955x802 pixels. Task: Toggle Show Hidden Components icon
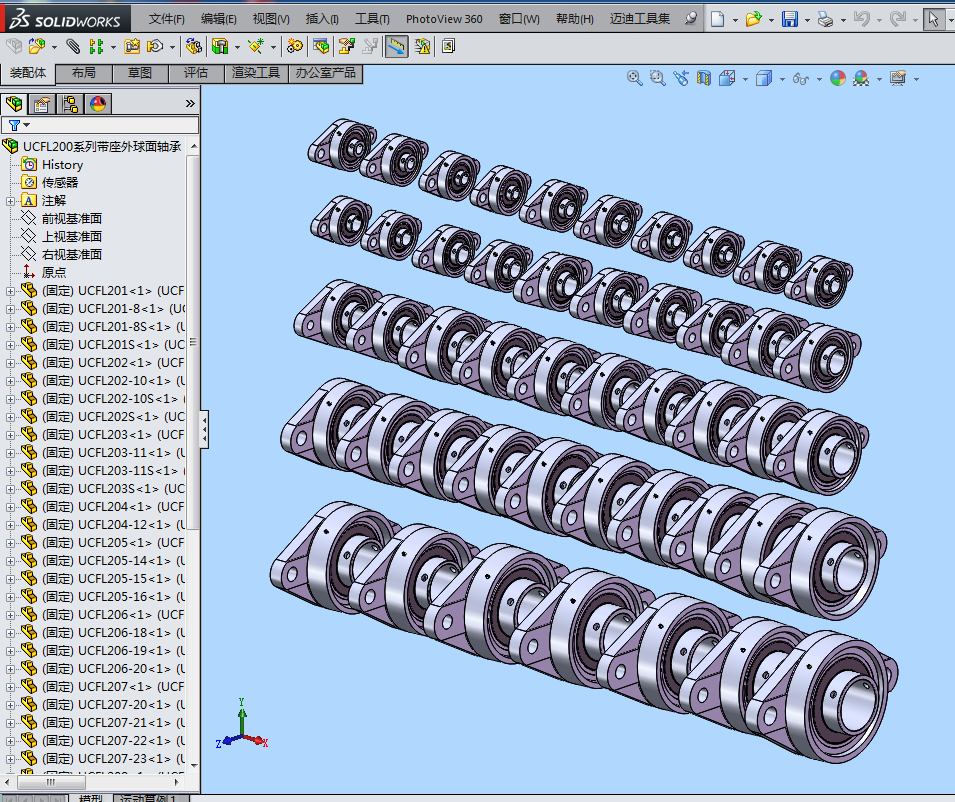click(194, 46)
